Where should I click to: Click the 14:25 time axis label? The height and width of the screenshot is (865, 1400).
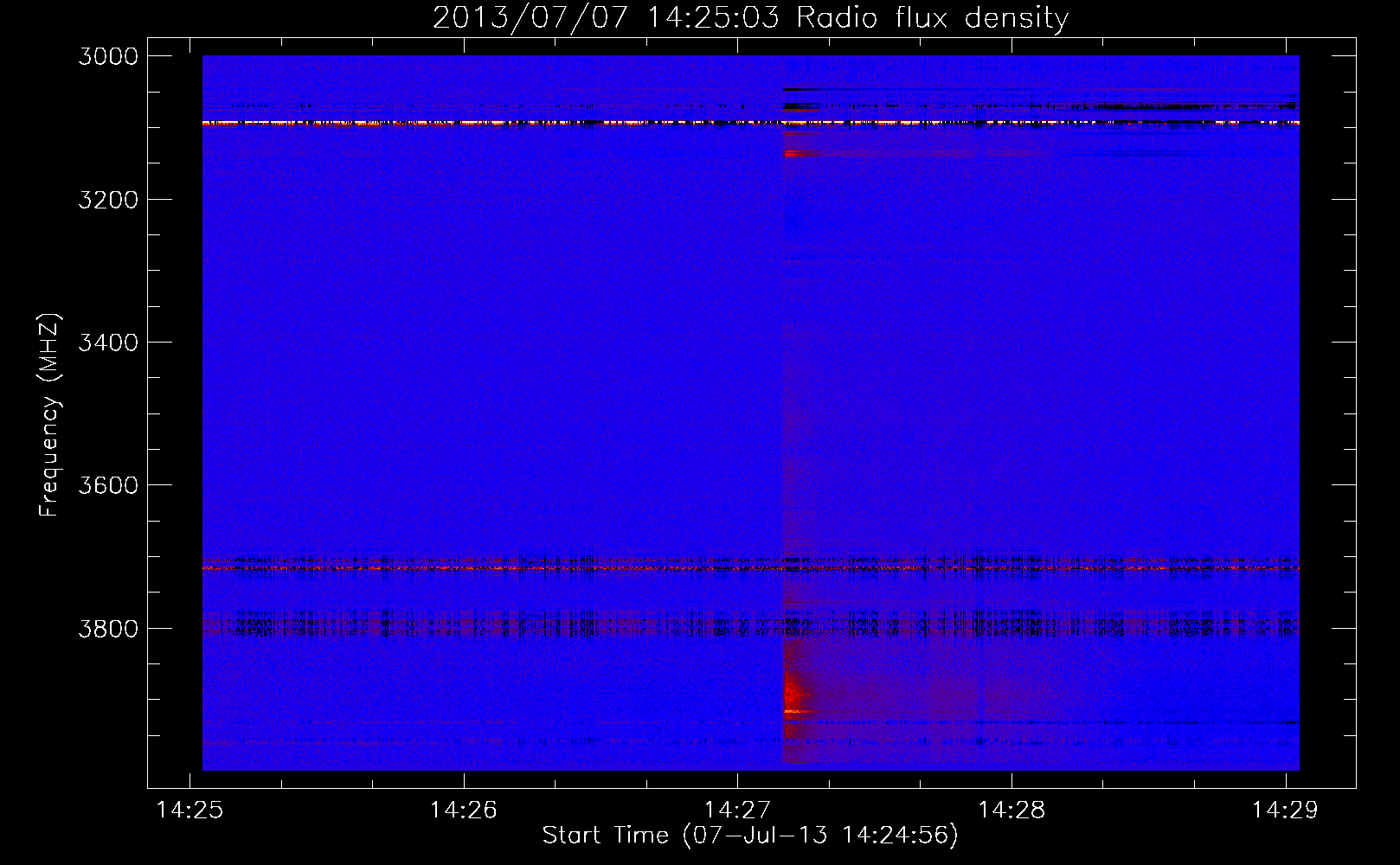189,811
